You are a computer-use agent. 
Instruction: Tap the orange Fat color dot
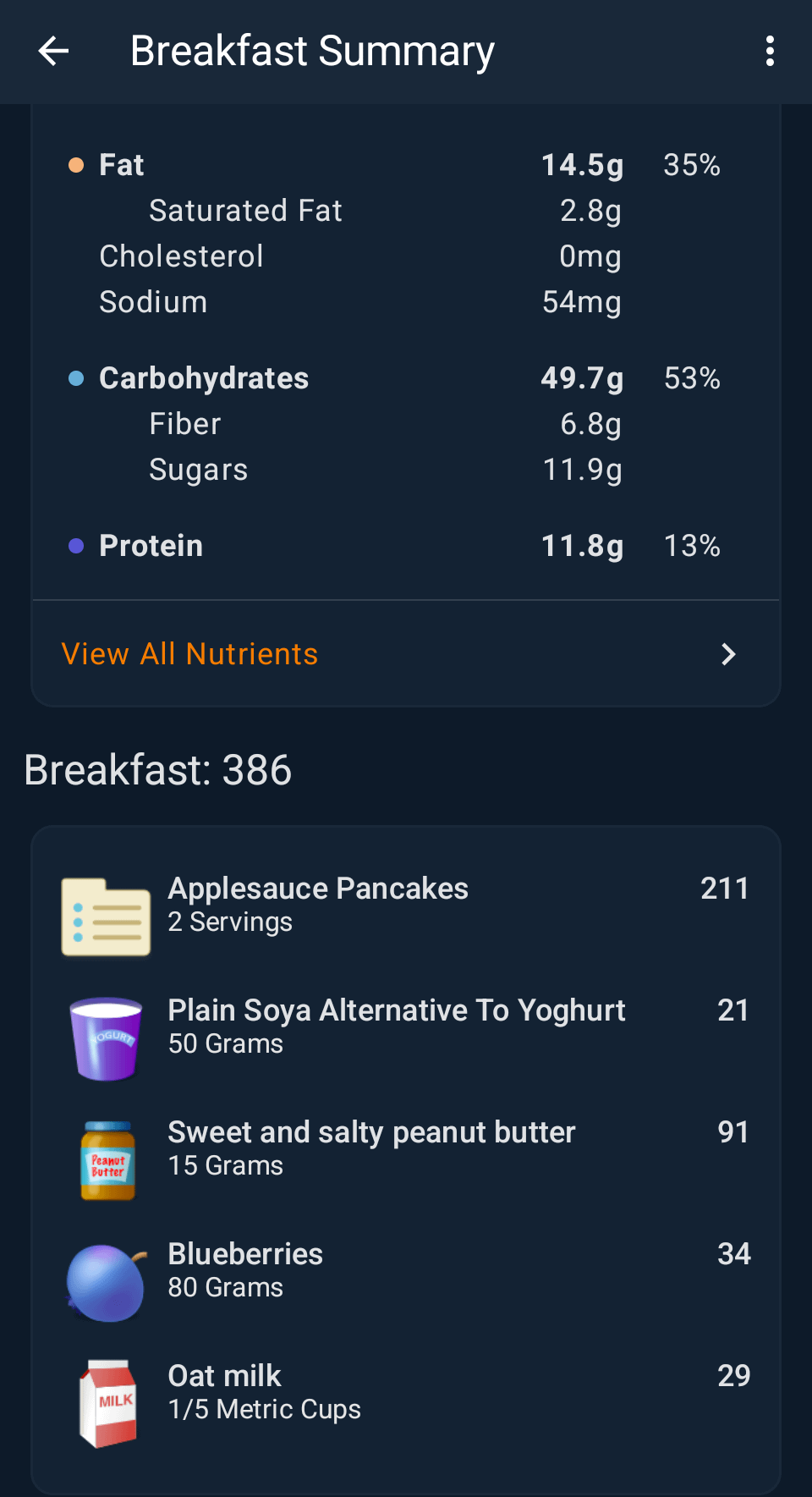pos(76,165)
